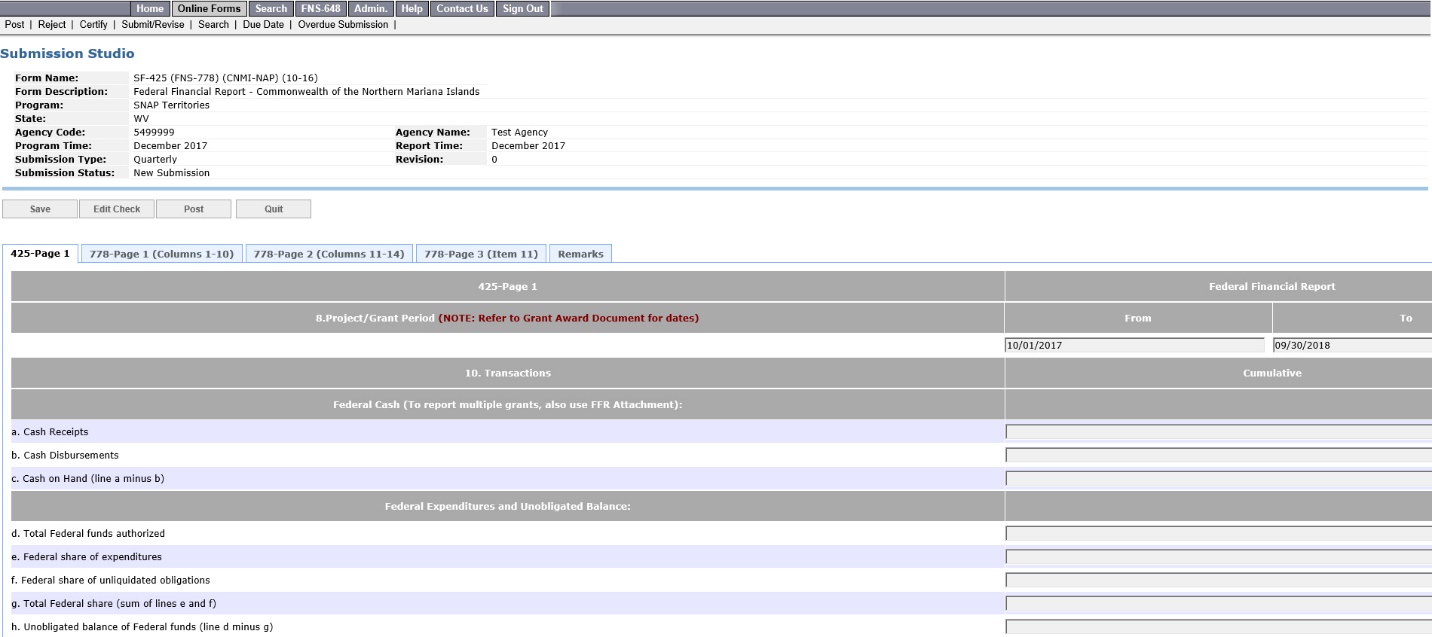1432x637 pixels.
Task: Click the 10. Transactions header
Action: (x=508, y=373)
